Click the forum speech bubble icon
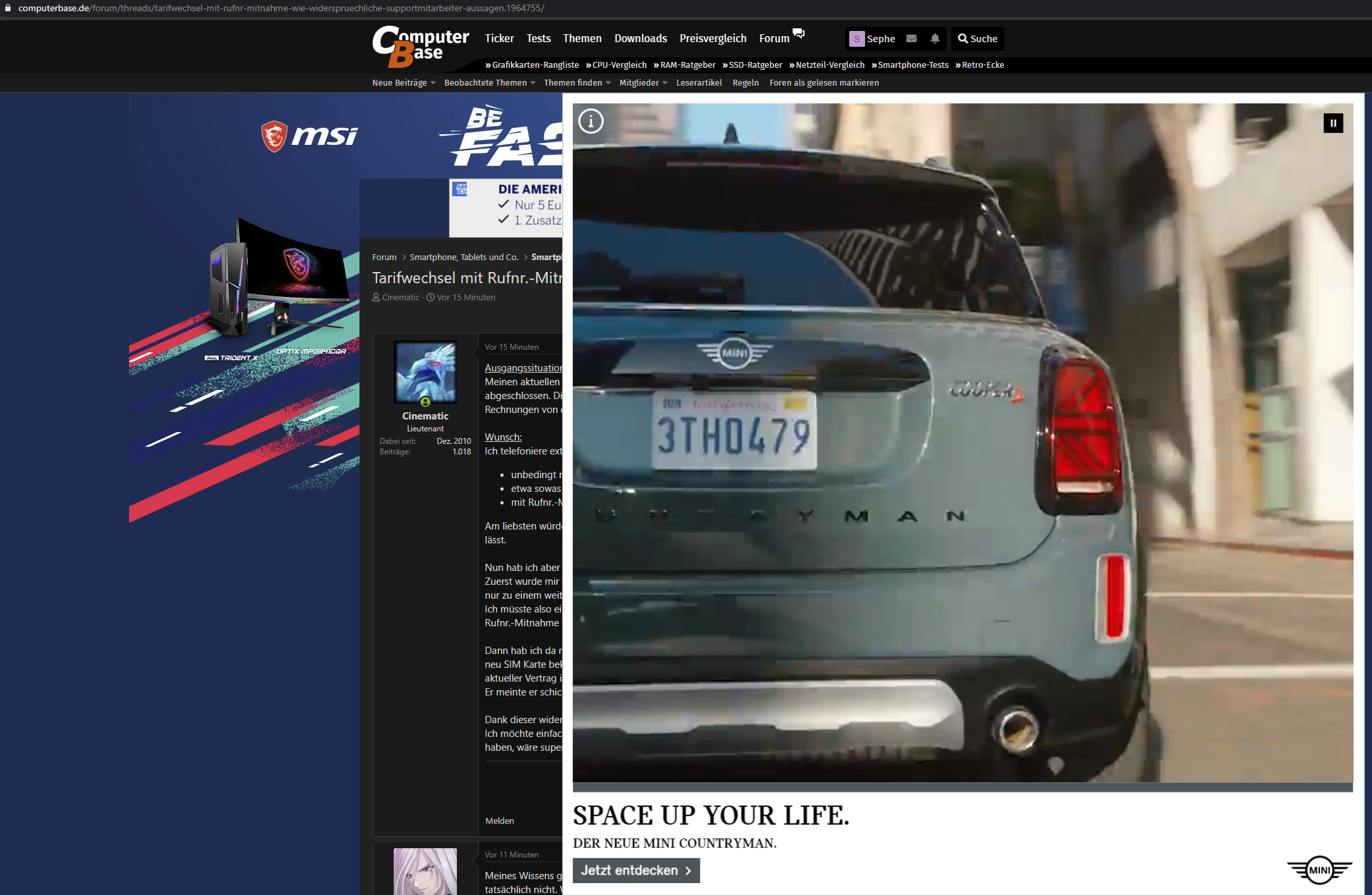 click(798, 33)
